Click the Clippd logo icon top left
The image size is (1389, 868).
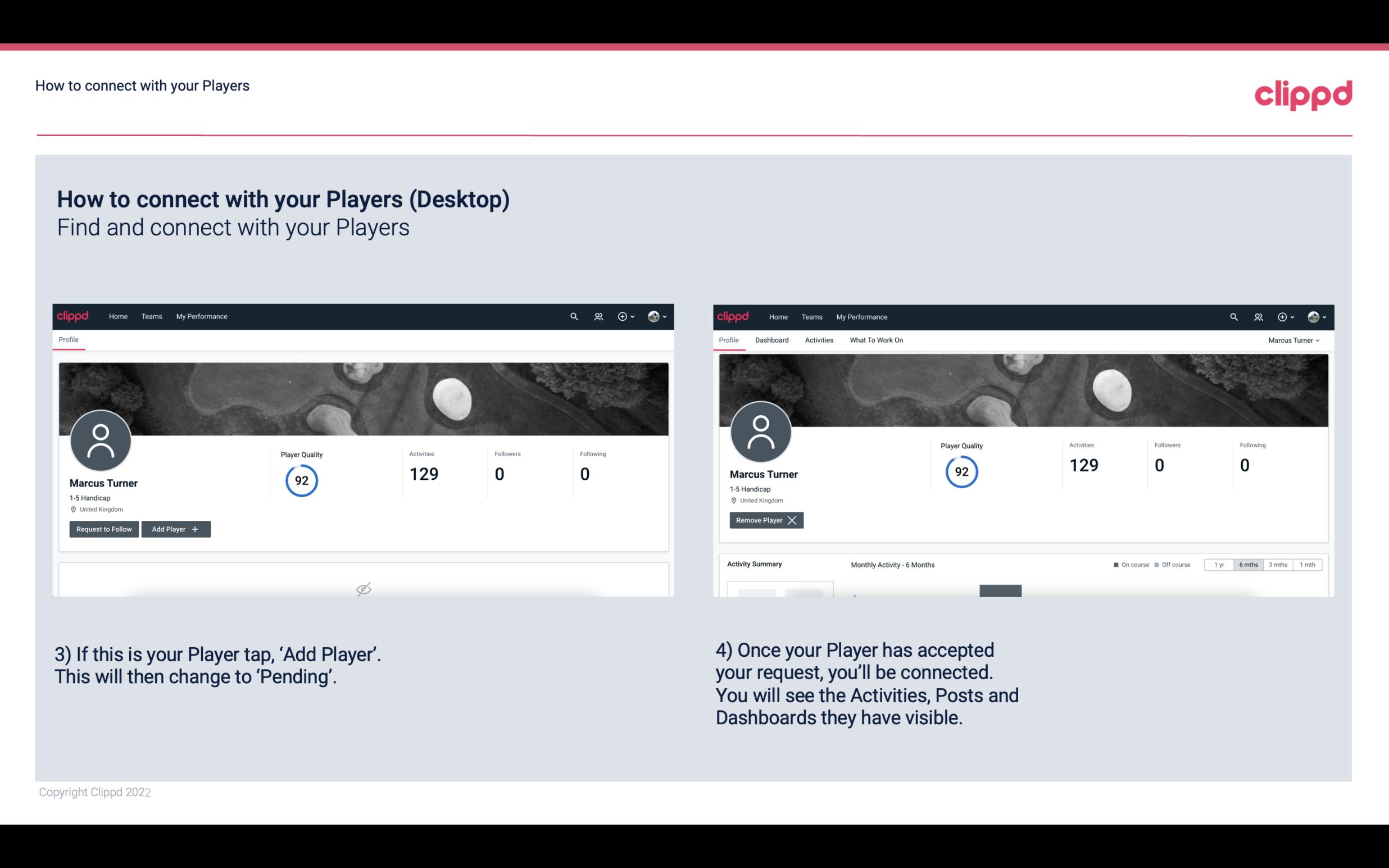coord(73,316)
